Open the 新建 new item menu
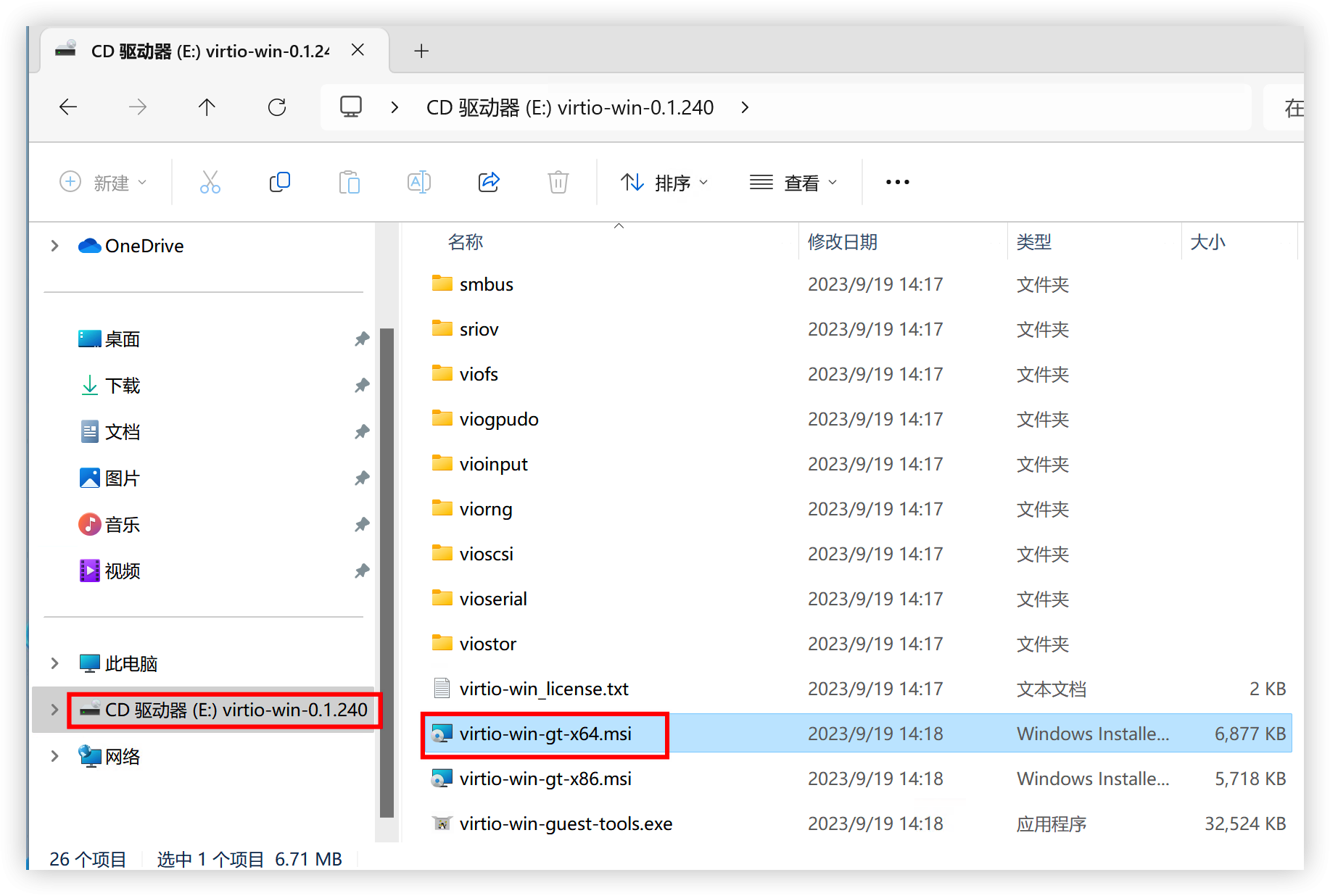Viewport: 1330px width, 896px height. (103, 183)
